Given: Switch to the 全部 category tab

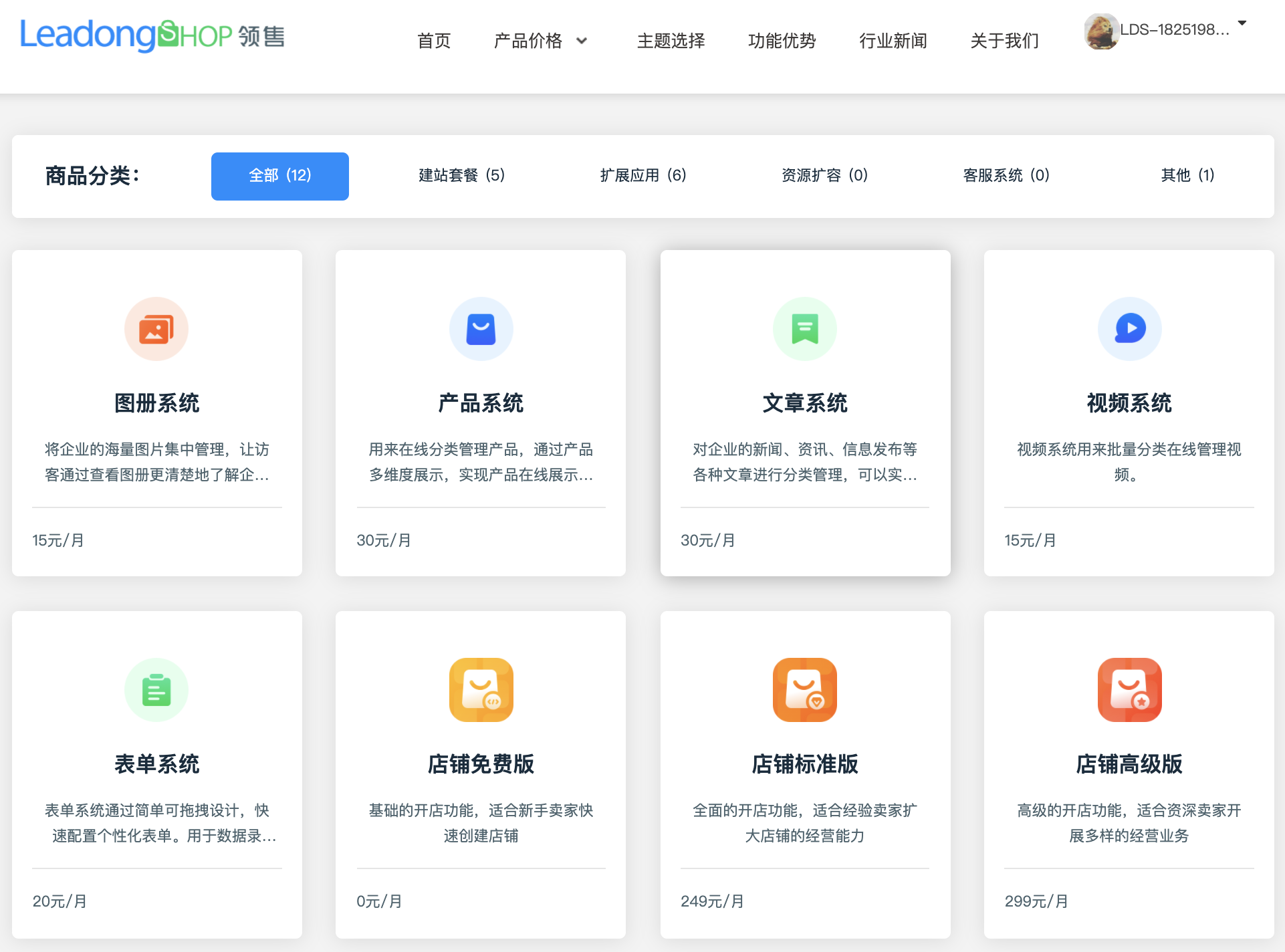Looking at the screenshot, I should (x=279, y=176).
